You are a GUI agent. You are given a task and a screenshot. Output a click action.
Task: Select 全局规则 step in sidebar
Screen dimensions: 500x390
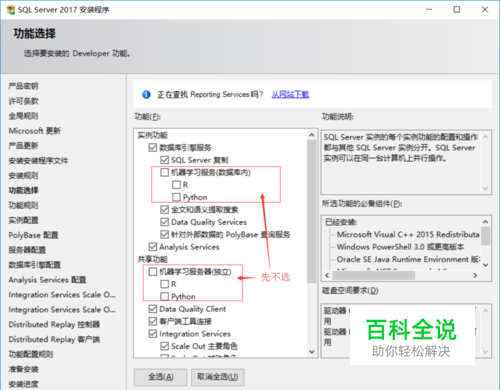(23, 116)
